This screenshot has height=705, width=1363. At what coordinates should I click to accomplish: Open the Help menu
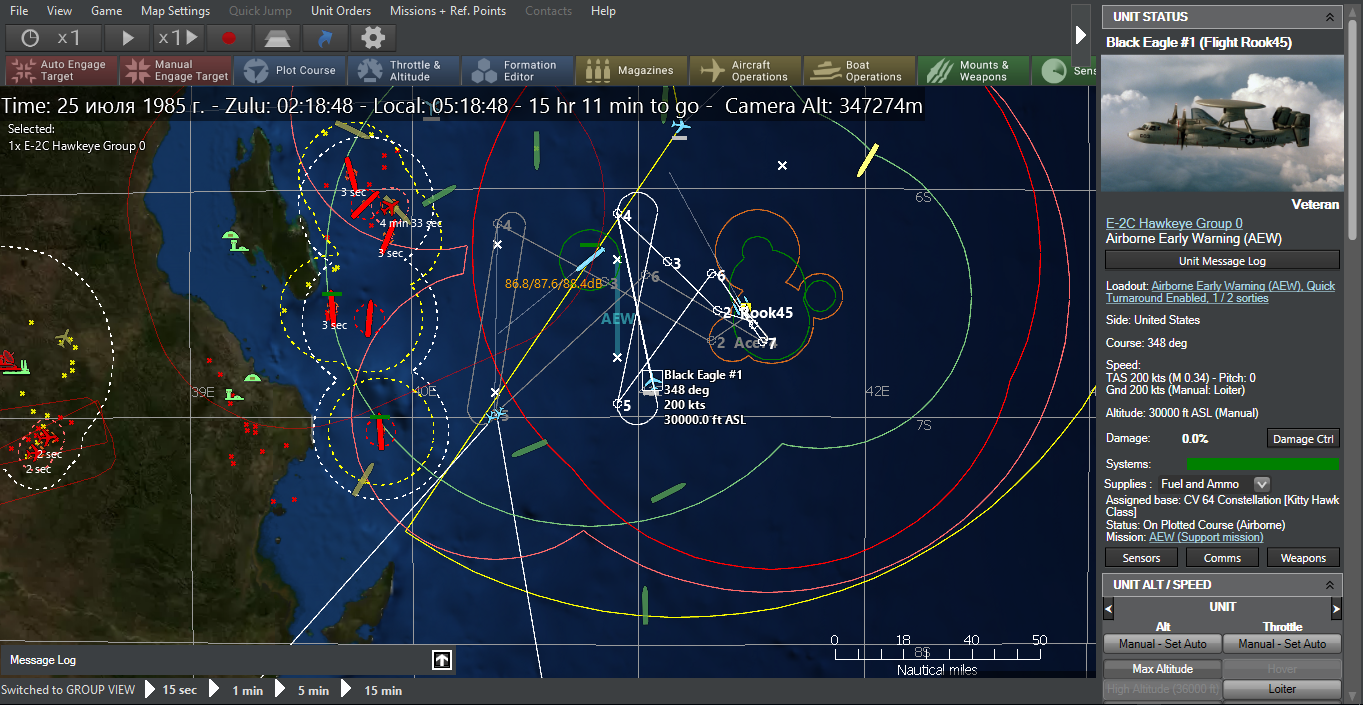pyautogui.click(x=603, y=11)
